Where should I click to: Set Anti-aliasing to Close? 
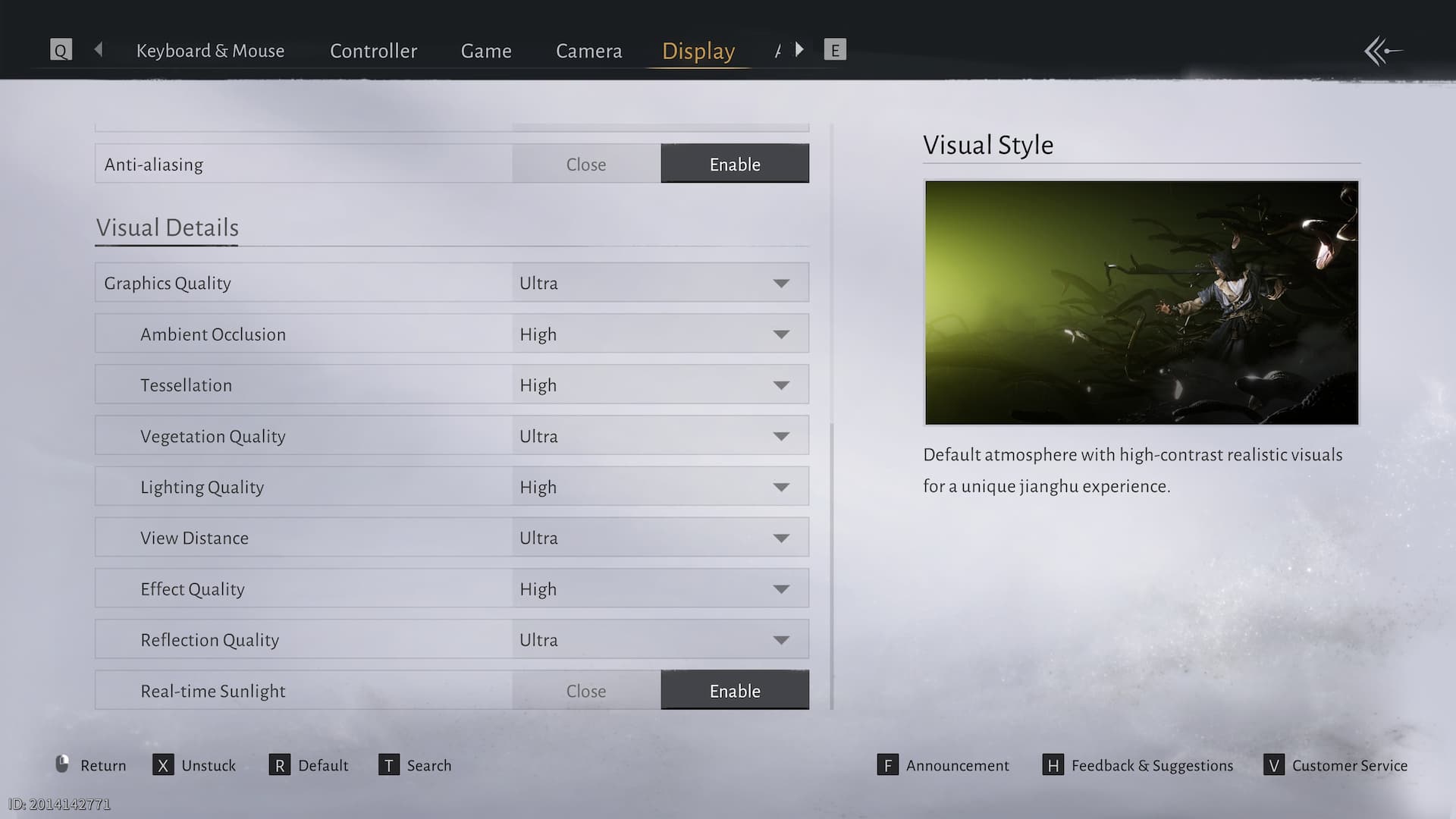(x=585, y=164)
